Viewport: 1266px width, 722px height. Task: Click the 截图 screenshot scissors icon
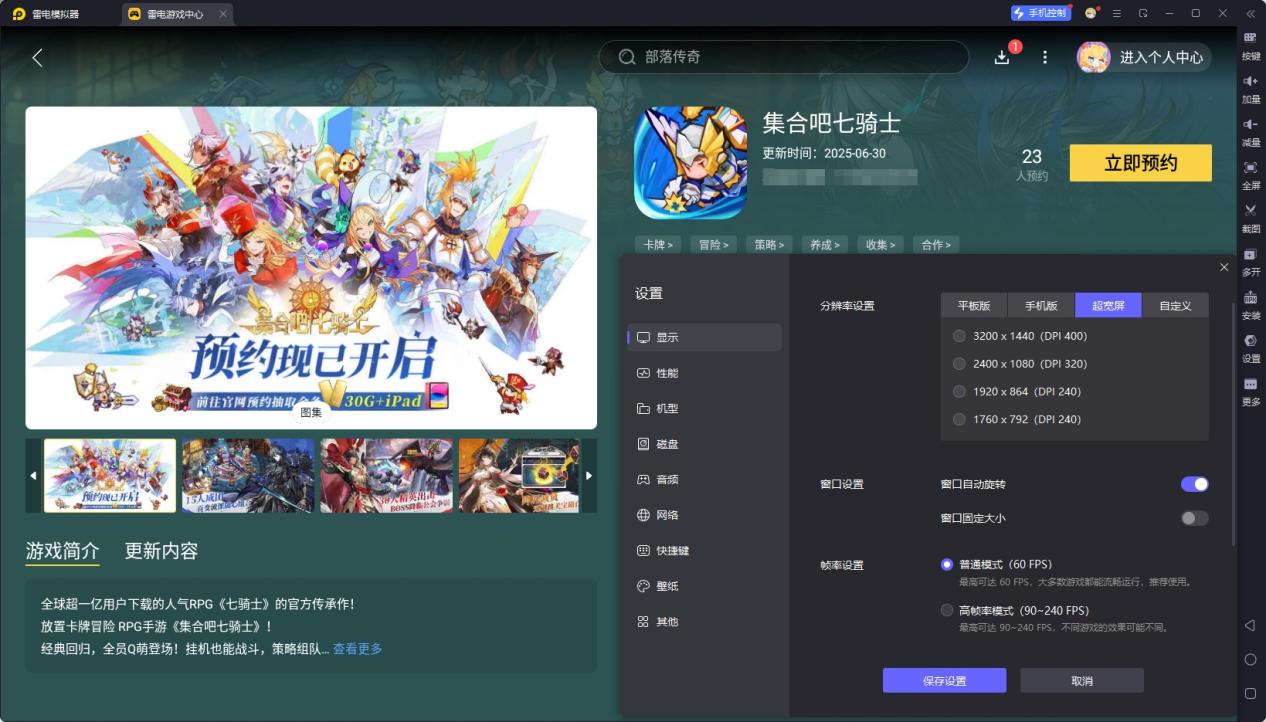coord(1250,210)
